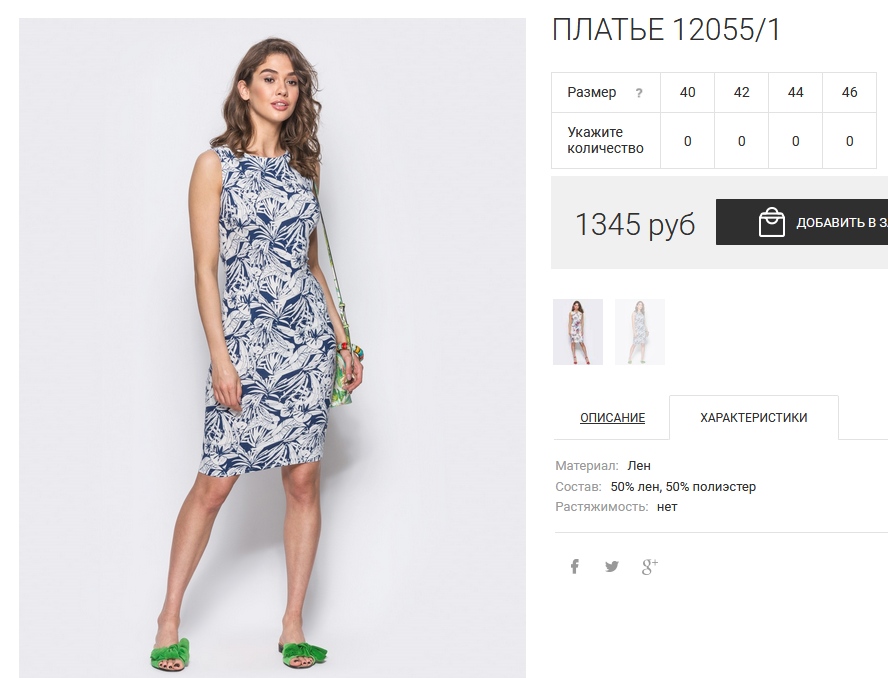Select size 46 column header
Viewport: 888px width, 678px height.
click(849, 92)
